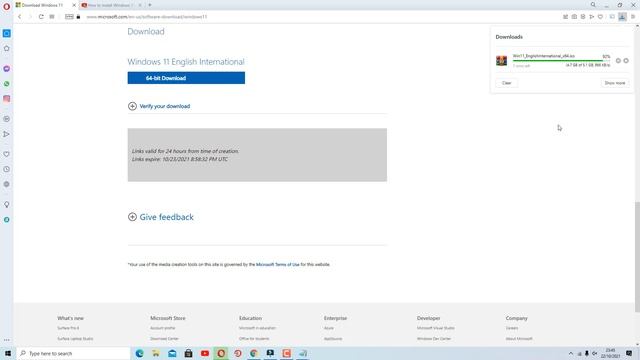Image resolution: width=640 pixels, height=360 pixels.
Task: Open the sidebar settings gear icon
Action: click(x=7, y=184)
